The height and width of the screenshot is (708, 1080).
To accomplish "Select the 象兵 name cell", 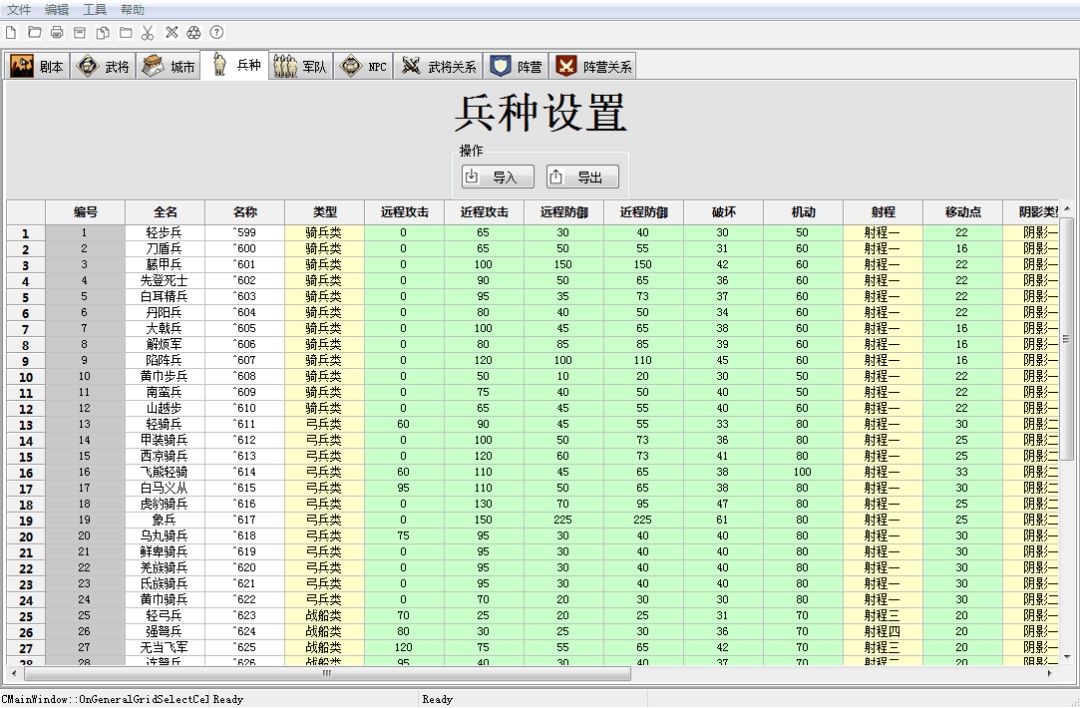I will pos(165,520).
